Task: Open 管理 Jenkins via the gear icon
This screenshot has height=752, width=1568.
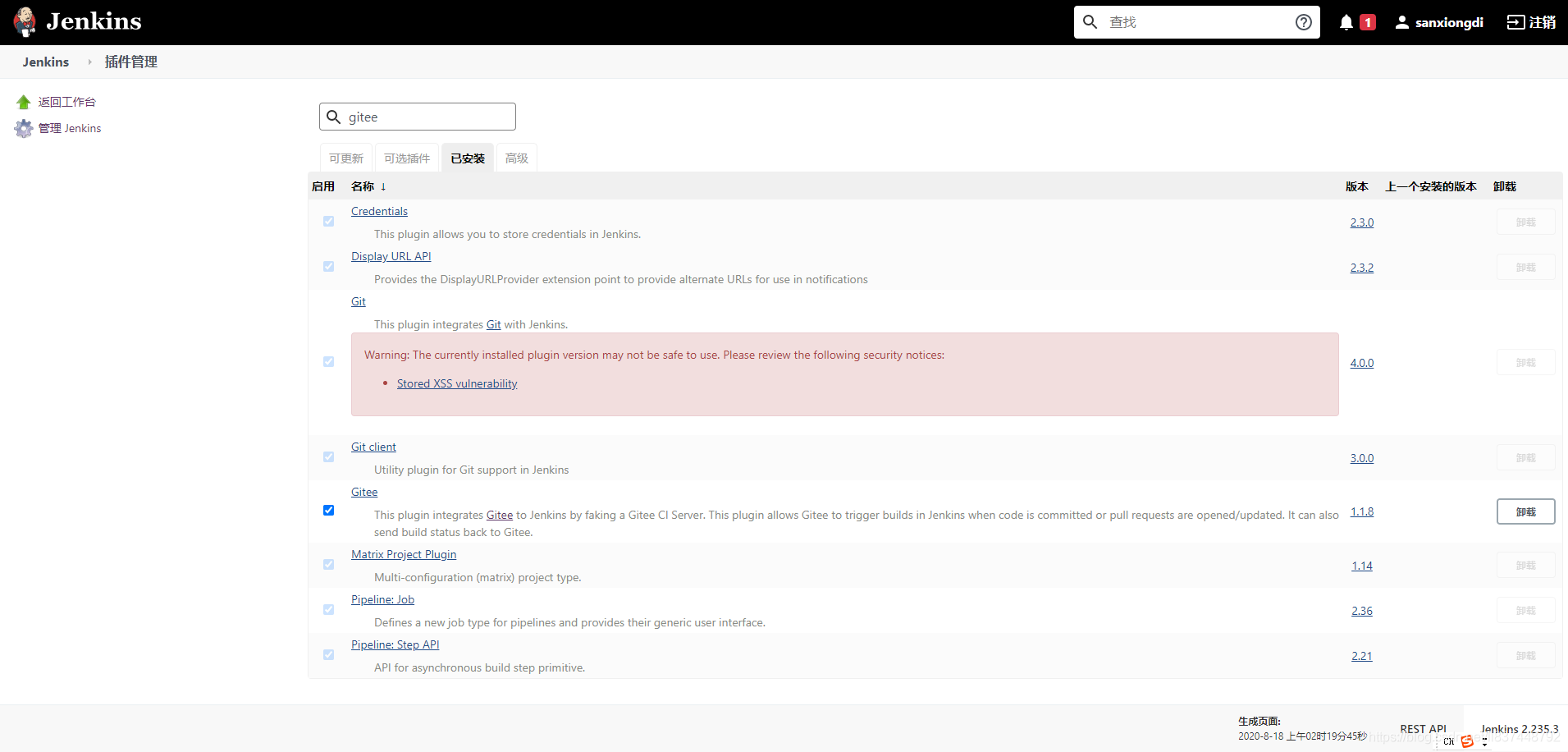Action: click(24, 128)
